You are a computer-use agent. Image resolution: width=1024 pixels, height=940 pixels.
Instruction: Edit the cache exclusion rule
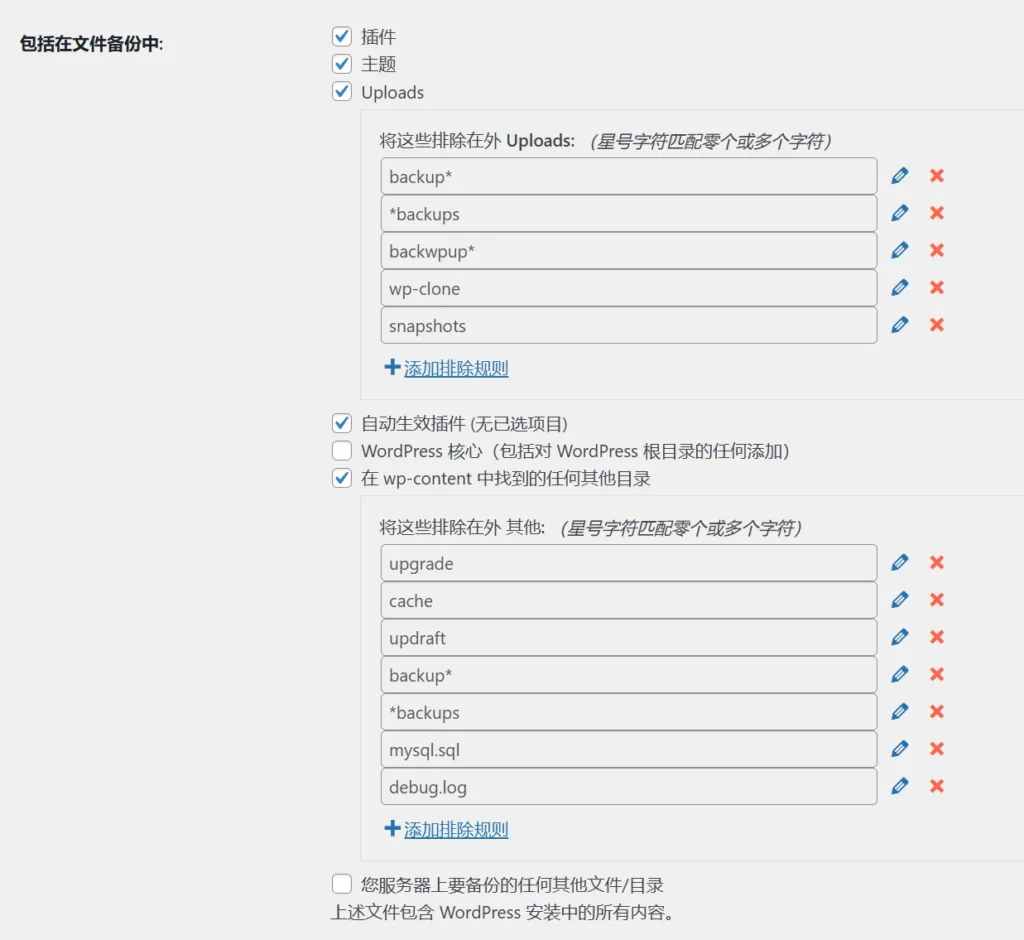pos(899,599)
